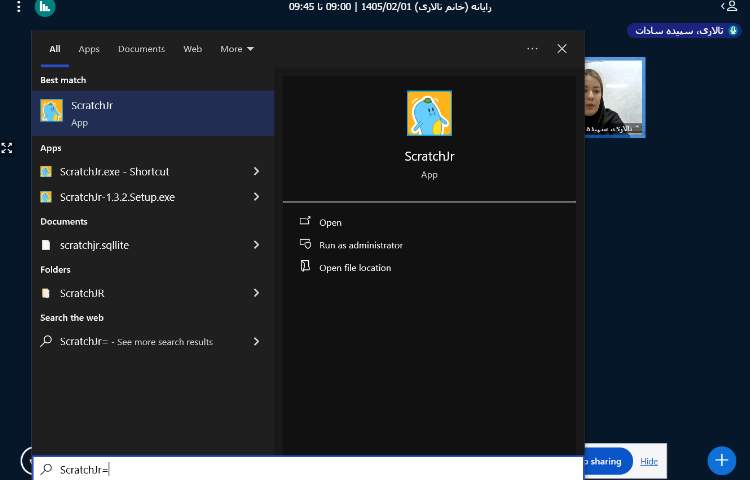The width and height of the screenshot is (750, 480).
Task: Click the Open file location icon
Action: click(x=305, y=266)
